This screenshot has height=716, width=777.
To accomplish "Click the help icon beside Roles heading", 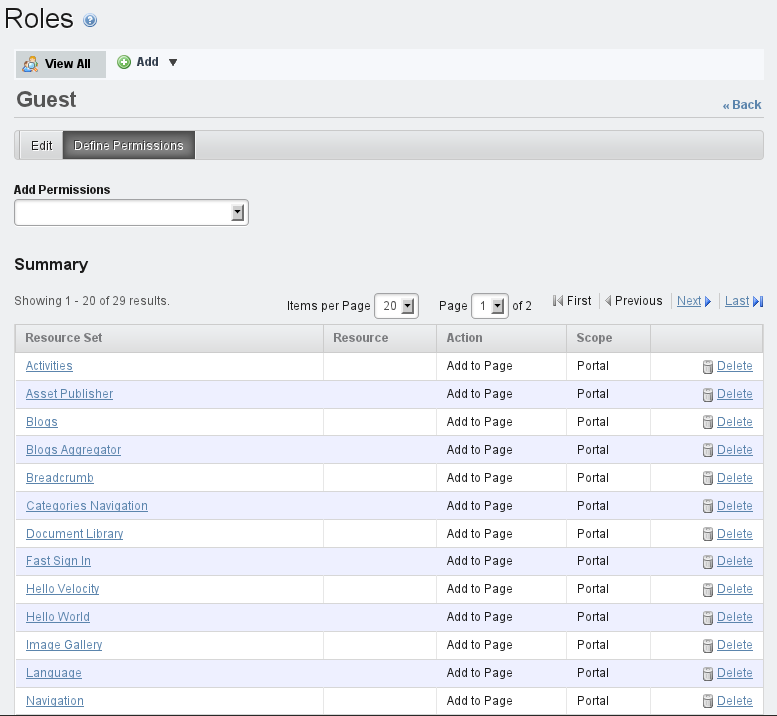I will click(x=90, y=20).
